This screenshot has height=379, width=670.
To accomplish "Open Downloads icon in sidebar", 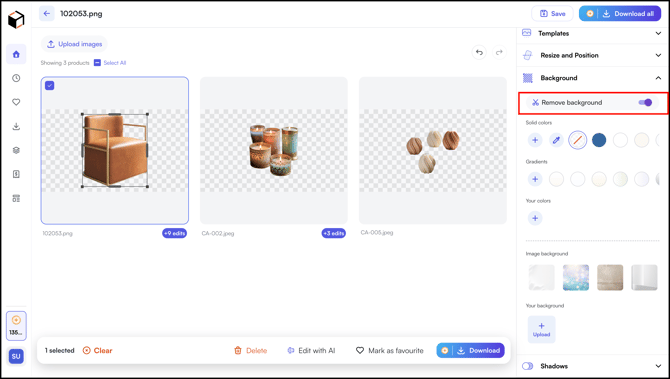I will click(16, 126).
